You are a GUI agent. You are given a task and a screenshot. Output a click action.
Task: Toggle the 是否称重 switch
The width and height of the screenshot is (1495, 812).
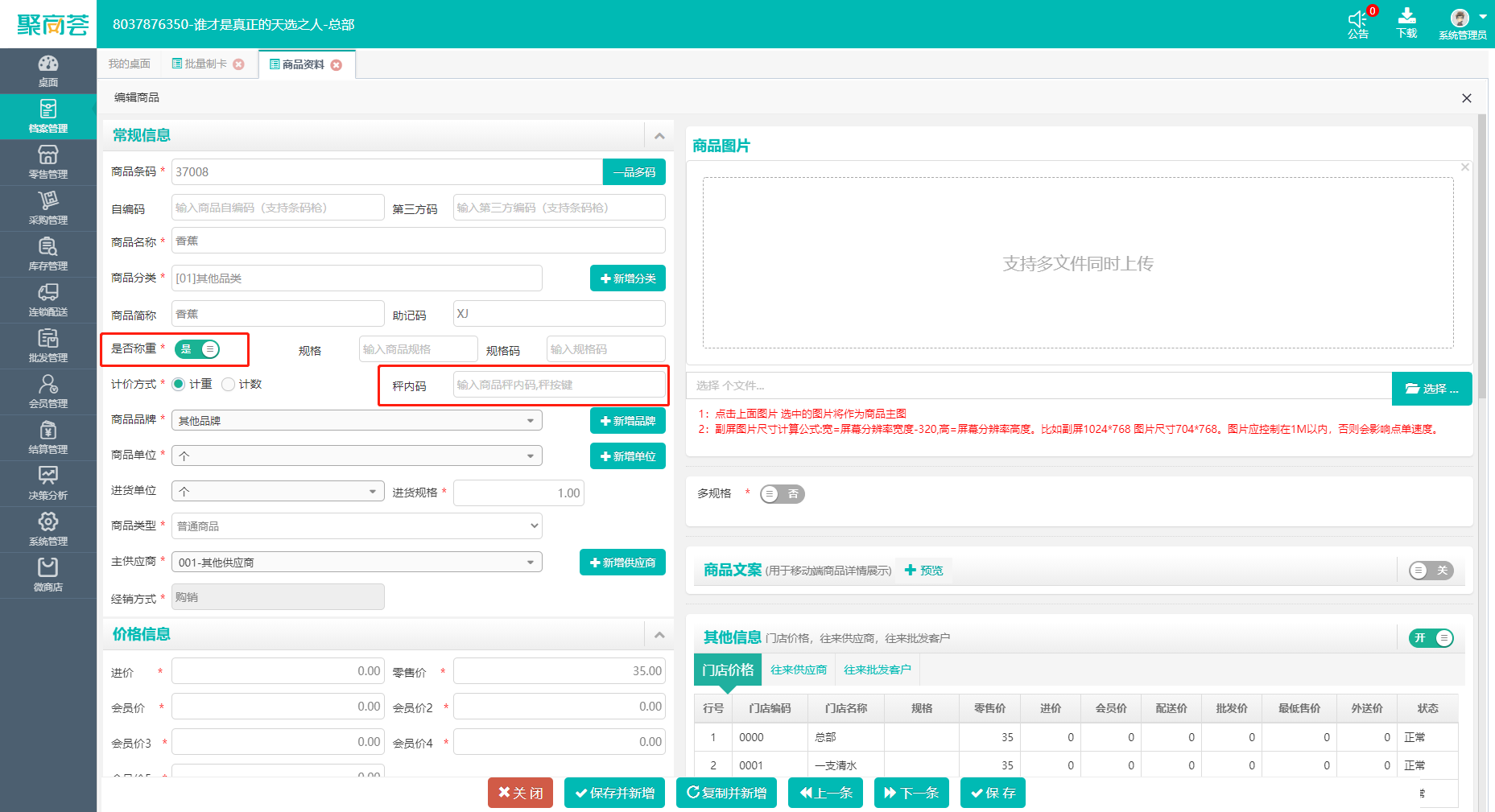[x=197, y=349]
